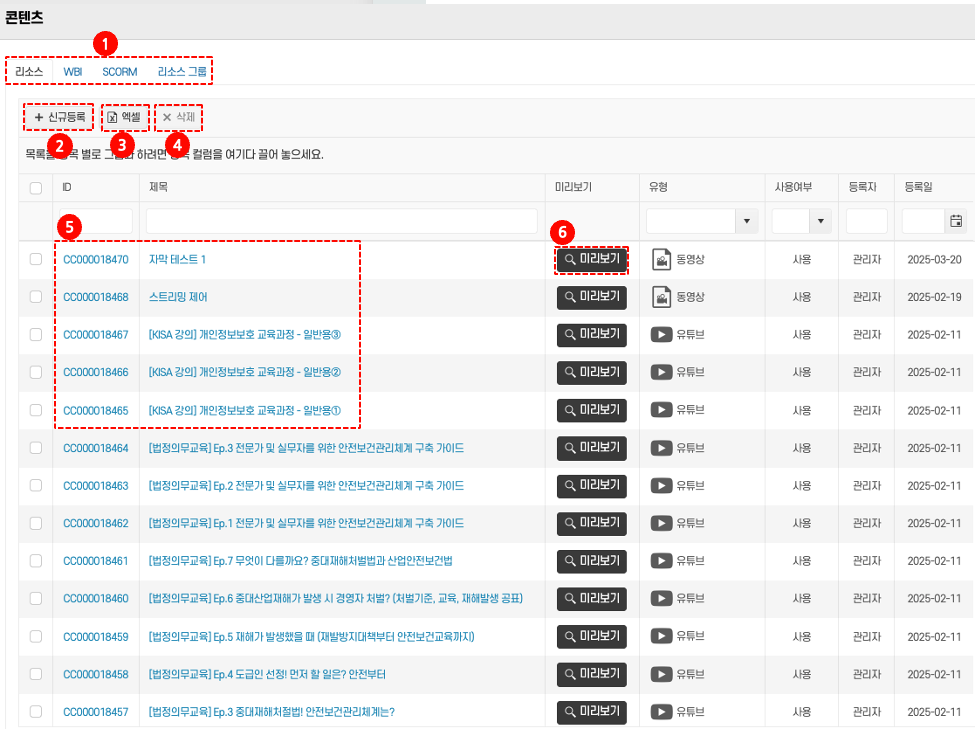This screenshot has height=729, width=975.
Task: Click the YouTube icon in row CC000018460
Action: pyautogui.click(x=661, y=599)
